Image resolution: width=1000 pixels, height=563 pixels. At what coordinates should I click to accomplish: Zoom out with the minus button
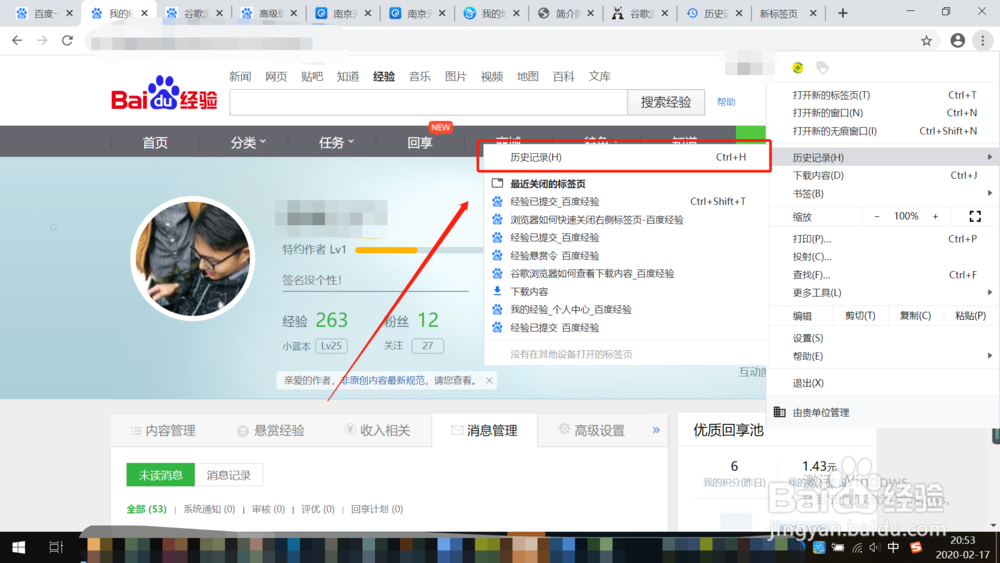[876, 216]
